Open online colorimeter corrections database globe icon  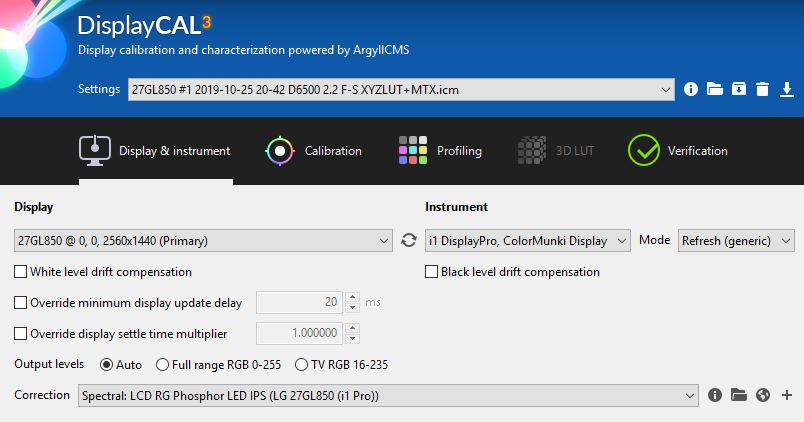(x=763, y=395)
